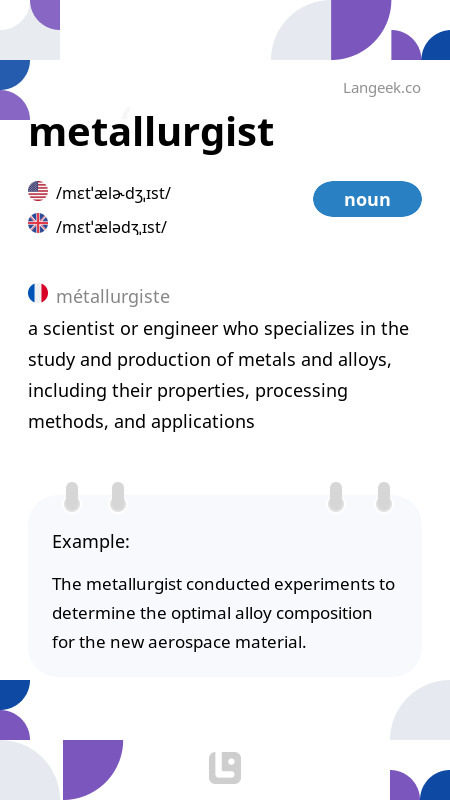Open the Langeek.co link

pyautogui.click(x=382, y=88)
